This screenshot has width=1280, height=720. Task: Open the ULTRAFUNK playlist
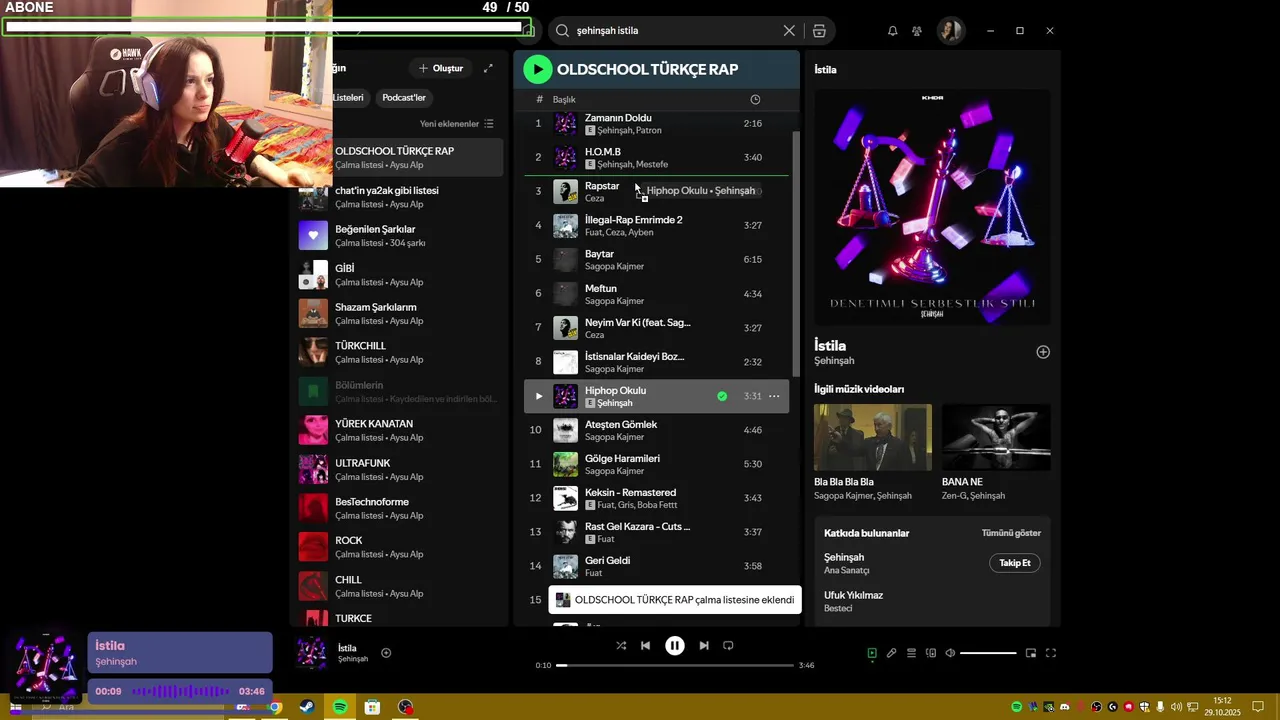(x=399, y=469)
